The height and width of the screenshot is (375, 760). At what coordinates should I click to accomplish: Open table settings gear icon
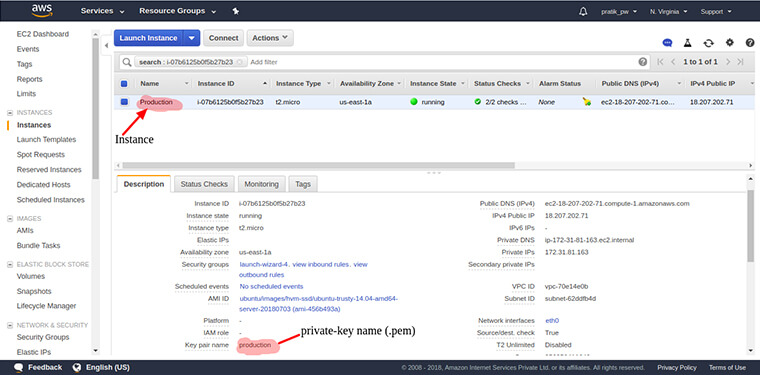[729, 43]
